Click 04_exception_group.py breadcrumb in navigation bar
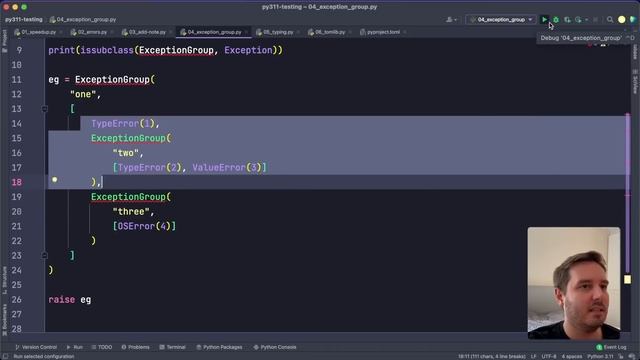This screenshot has height=360, width=640. click(x=83, y=20)
